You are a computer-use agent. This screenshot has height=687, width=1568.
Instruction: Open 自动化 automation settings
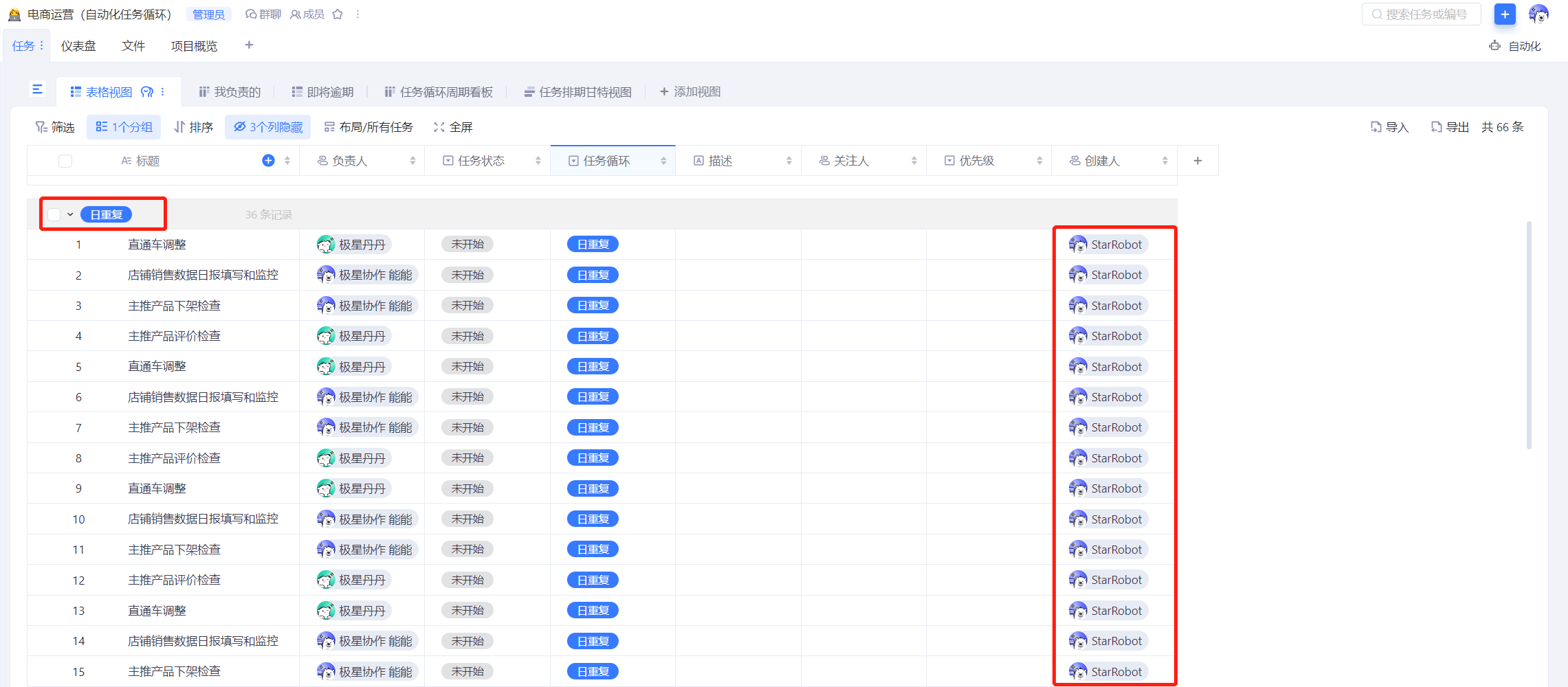click(x=1514, y=45)
